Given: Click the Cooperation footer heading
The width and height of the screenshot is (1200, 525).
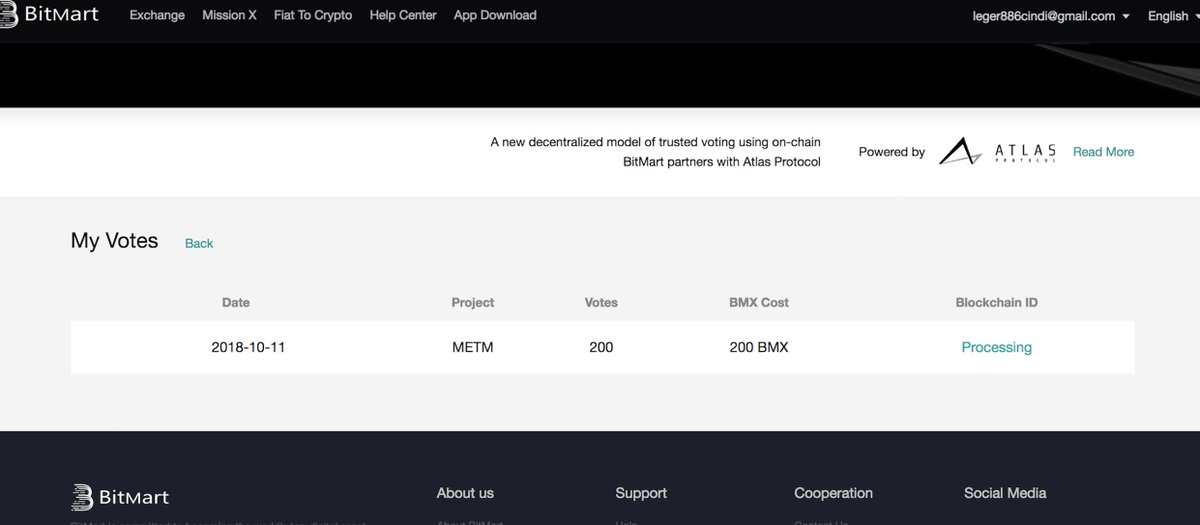Looking at the screenshot, I should pyautogui.click(x=833, y=493).
